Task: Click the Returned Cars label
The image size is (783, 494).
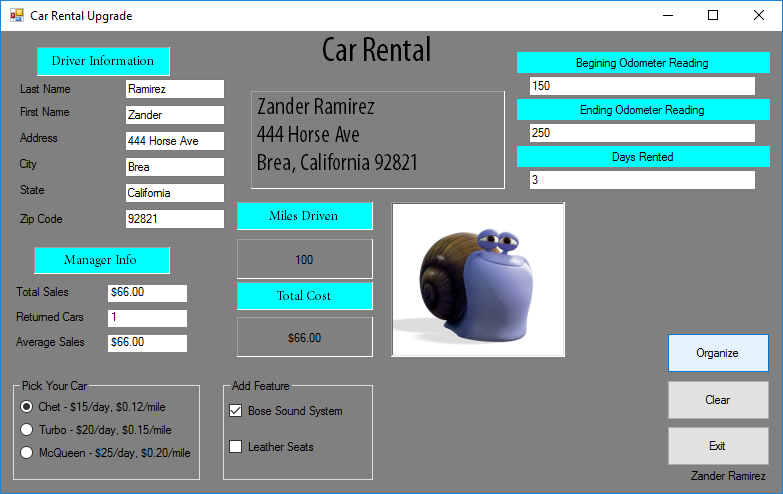Action: [49, 317]
